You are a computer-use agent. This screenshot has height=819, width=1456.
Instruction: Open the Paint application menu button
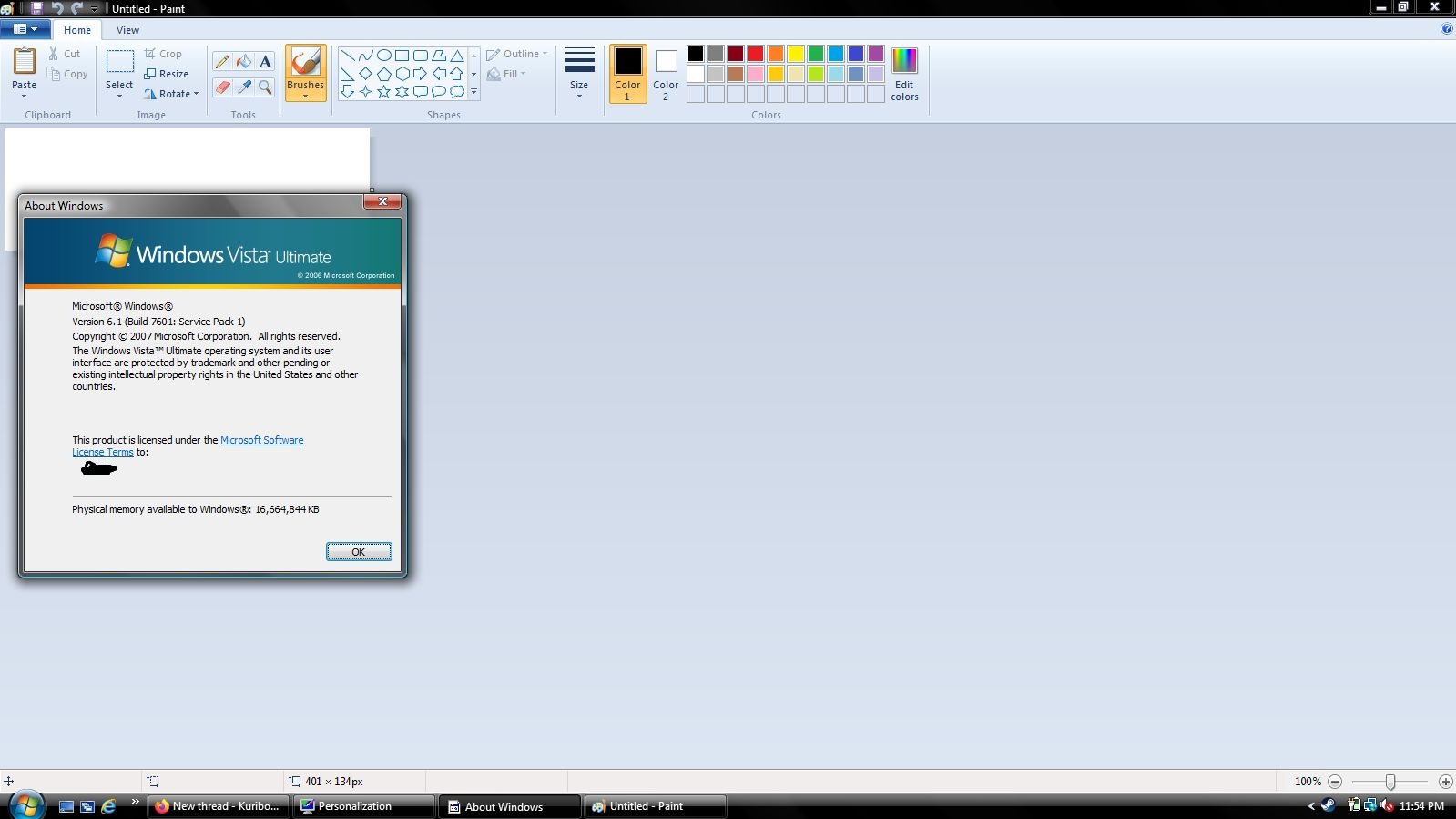[25, 29]
